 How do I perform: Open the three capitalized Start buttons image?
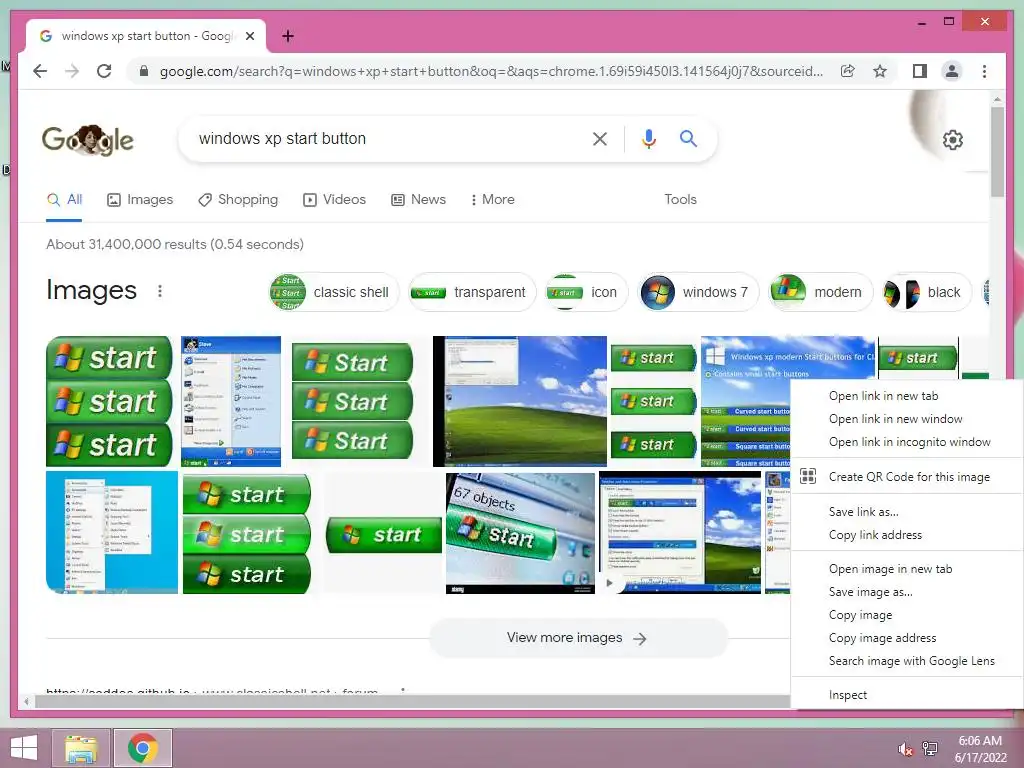click(353, 401)
